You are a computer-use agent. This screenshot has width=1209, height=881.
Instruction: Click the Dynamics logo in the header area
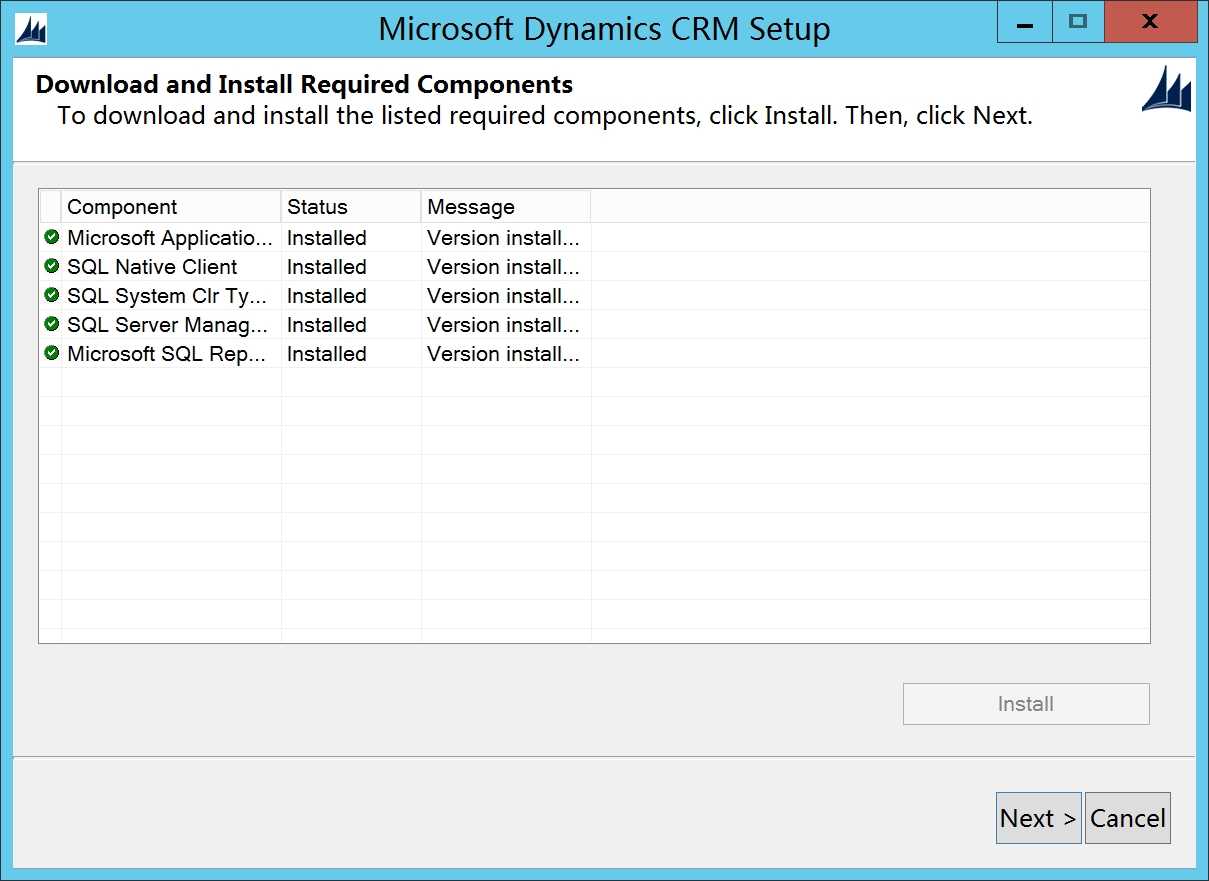click(x=1166, y=89)
